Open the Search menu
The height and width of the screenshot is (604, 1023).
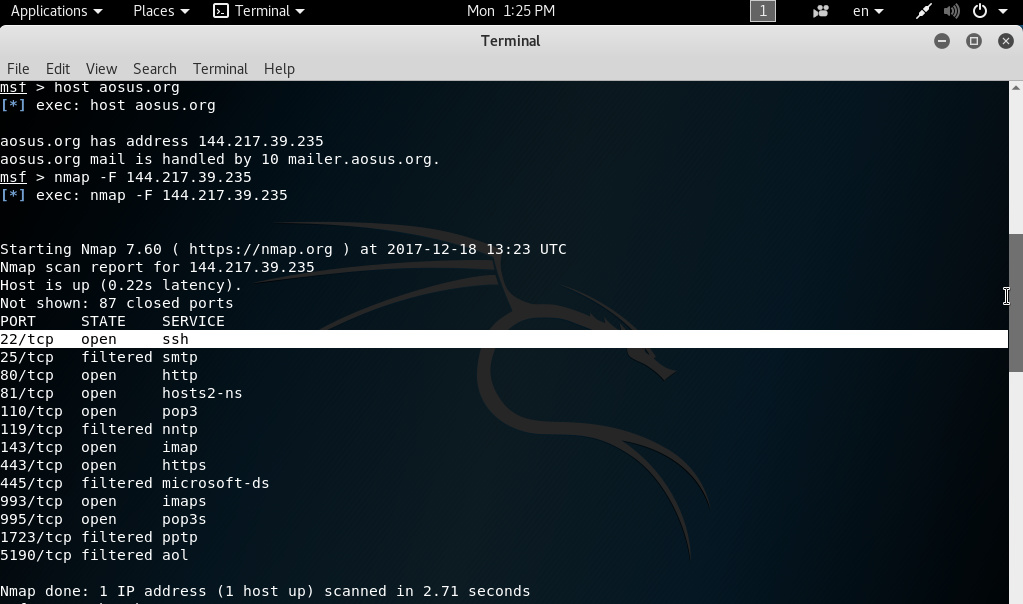point(155,69)
